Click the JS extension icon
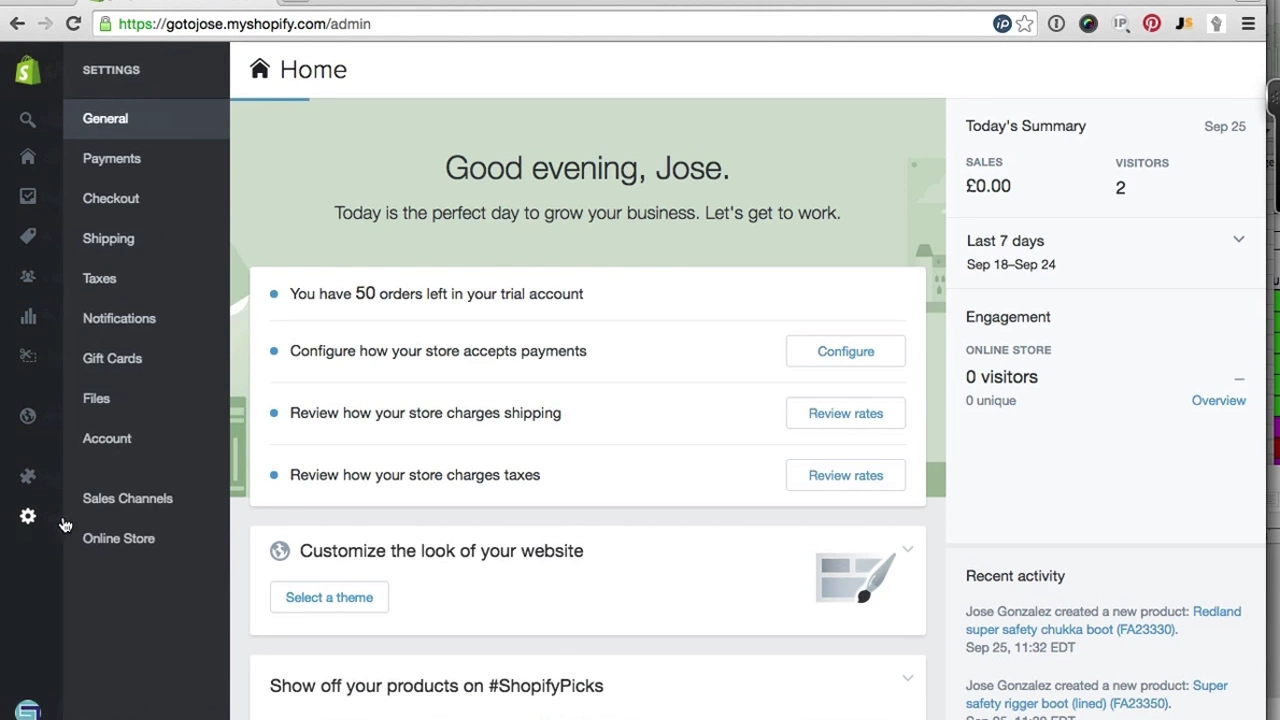Viewport: 1280px width, 720px height. pyautogui.click(x=1184, y=24)
